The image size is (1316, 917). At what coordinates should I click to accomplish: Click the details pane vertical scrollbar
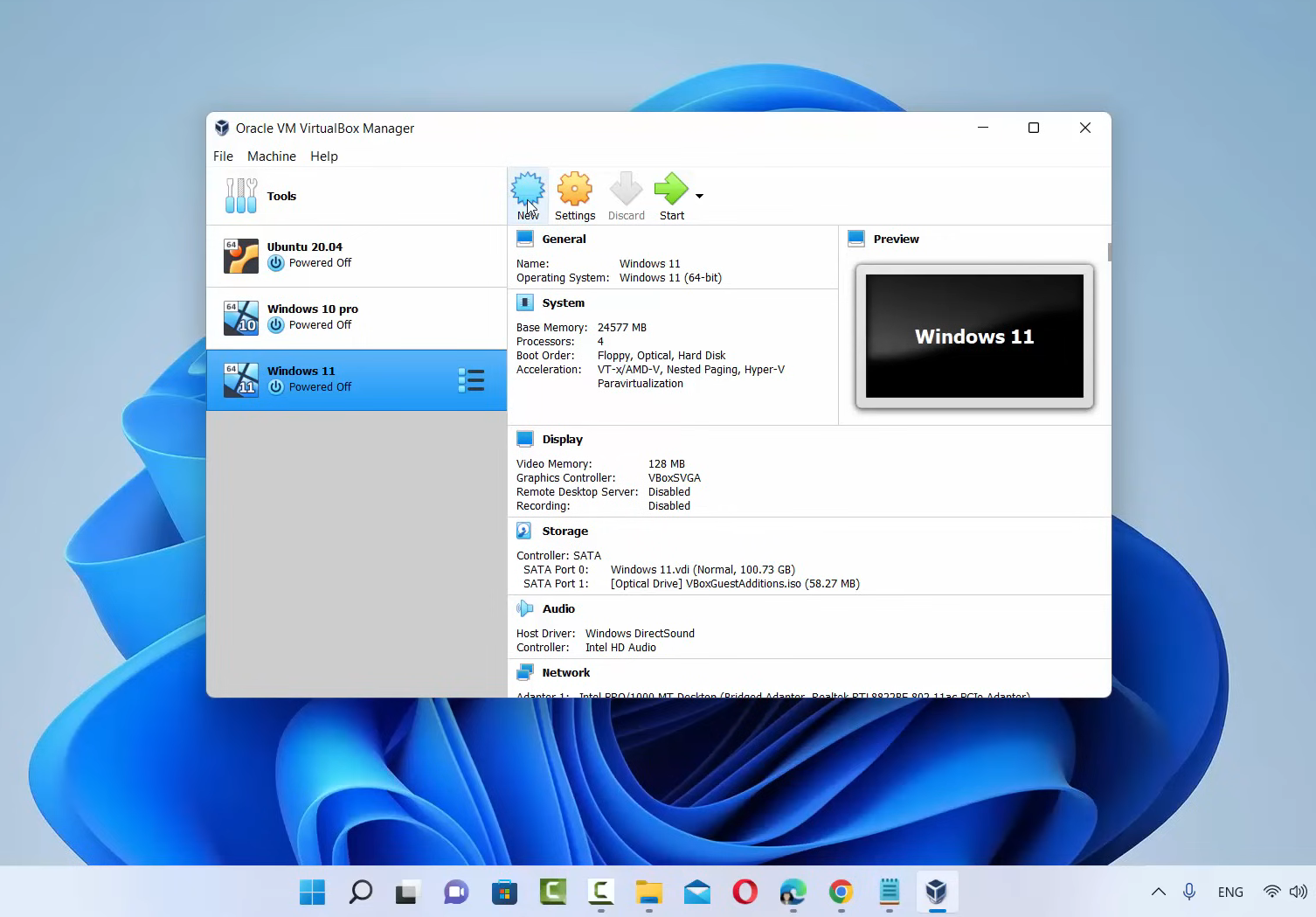pos(1109,252)
